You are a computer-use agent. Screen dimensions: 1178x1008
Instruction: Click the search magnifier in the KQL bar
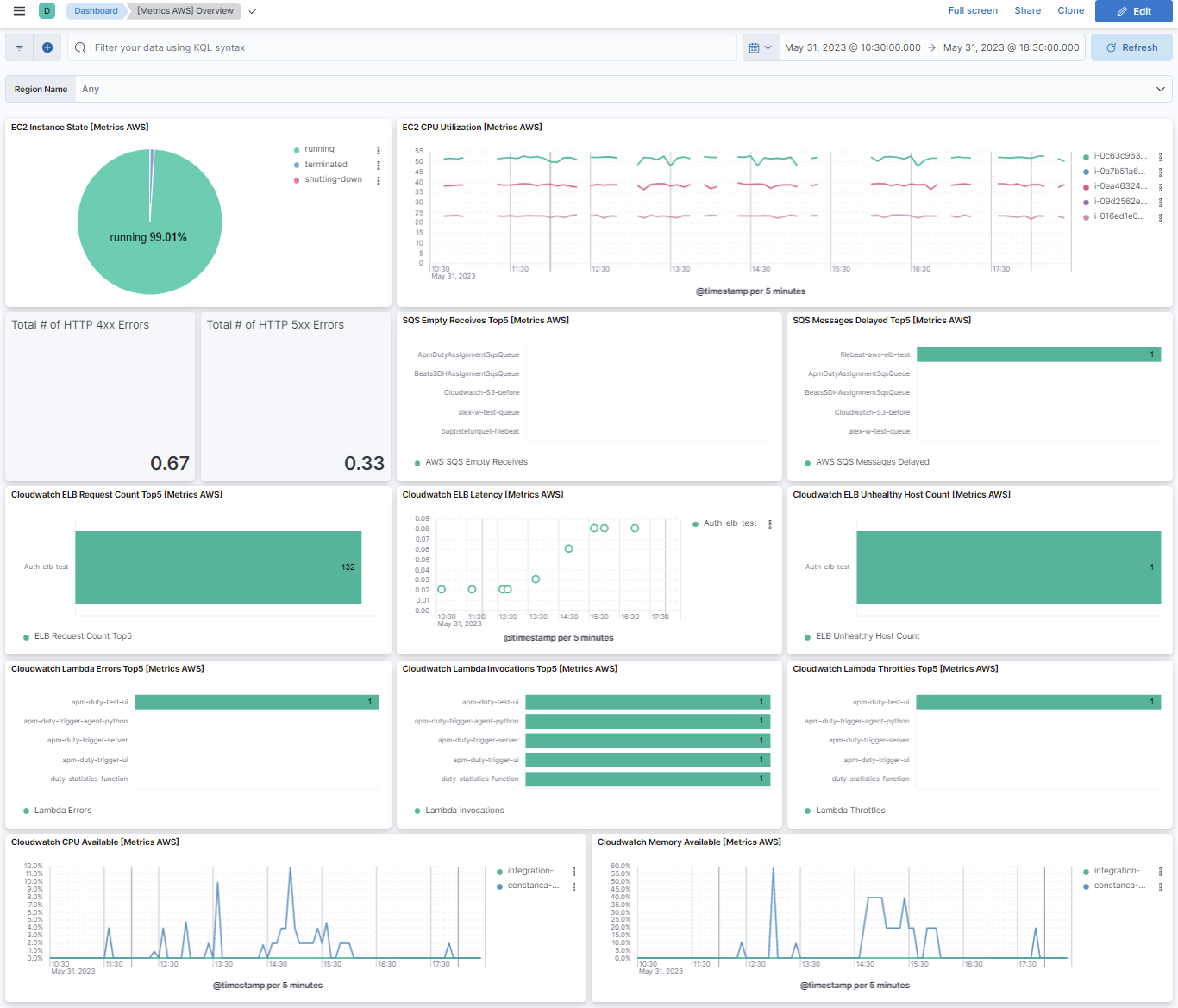pyautogui.click(x=80, y=47)
